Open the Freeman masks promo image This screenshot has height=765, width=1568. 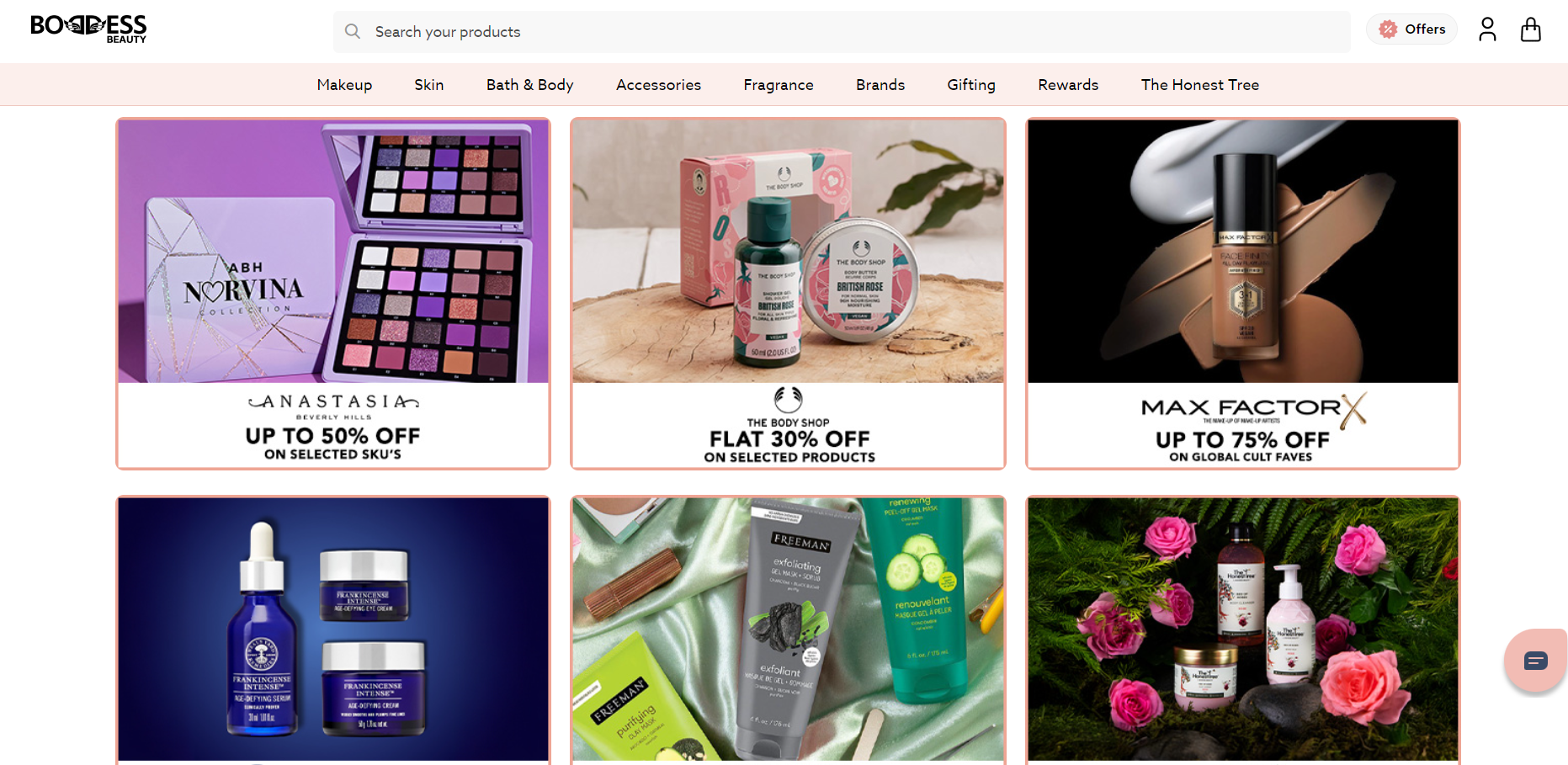pos(788,630)
